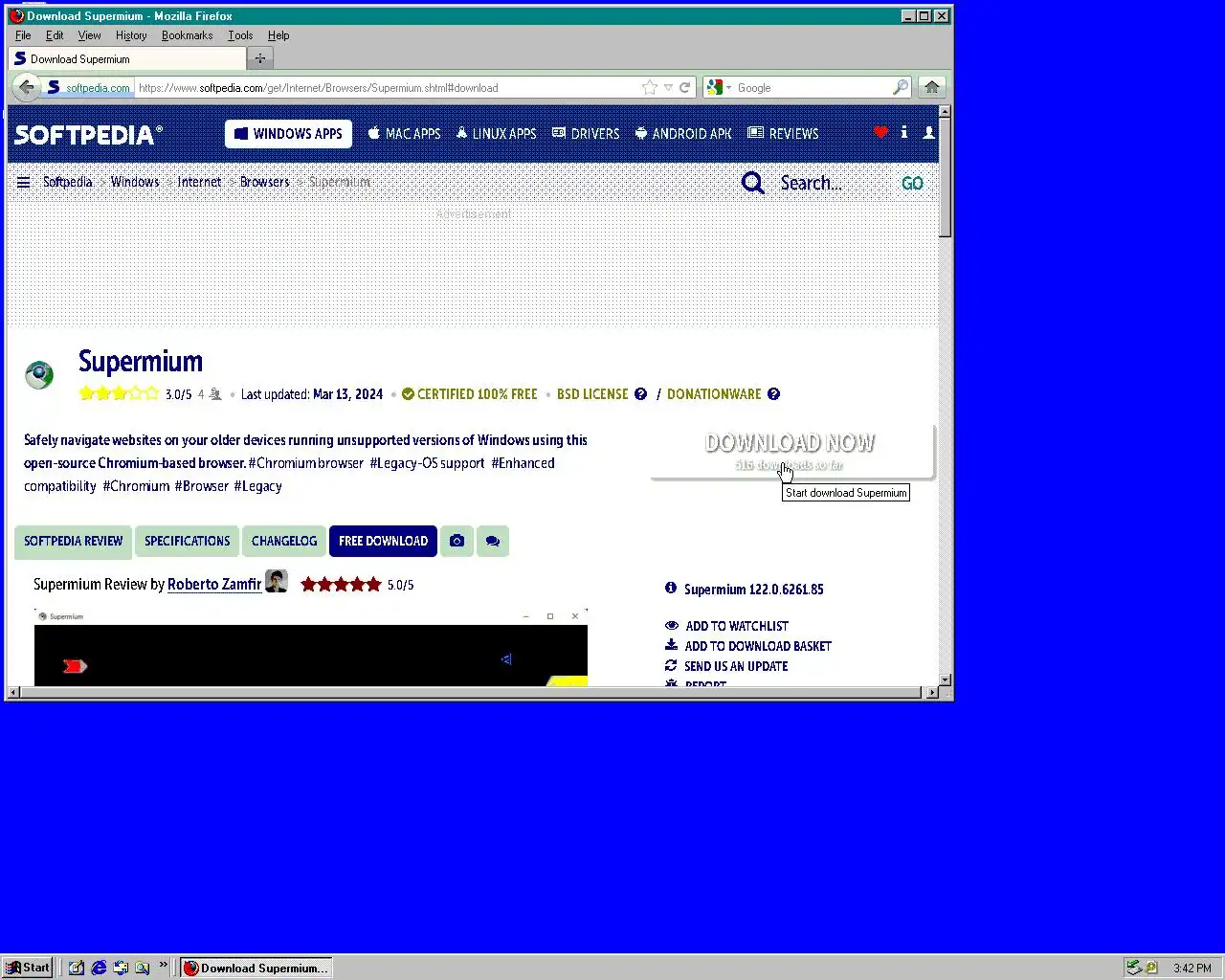Click the Softpedia search magnifier icon
1225x980 pixels.
click(753, 183)
